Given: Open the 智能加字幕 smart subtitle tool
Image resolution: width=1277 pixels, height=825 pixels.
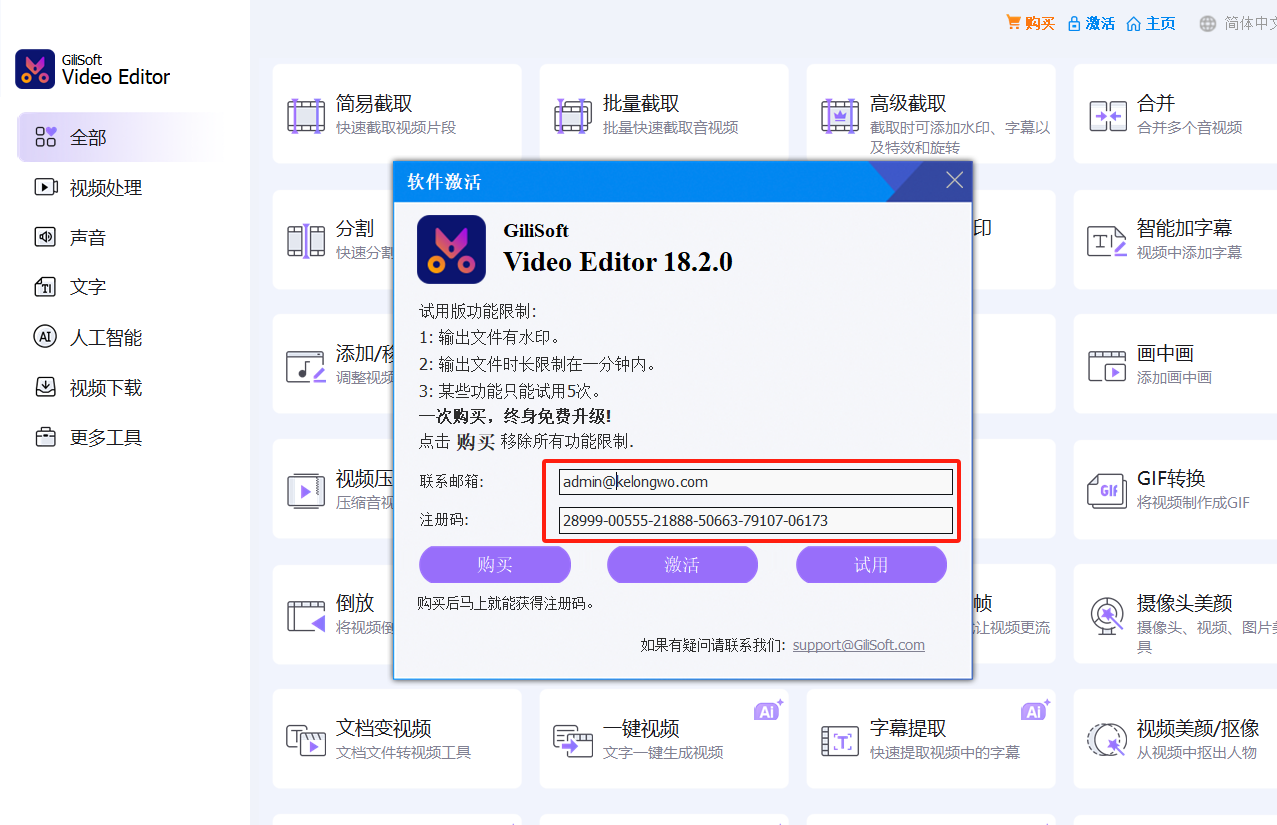Looking at the screenshot, I should point(1175,239).
